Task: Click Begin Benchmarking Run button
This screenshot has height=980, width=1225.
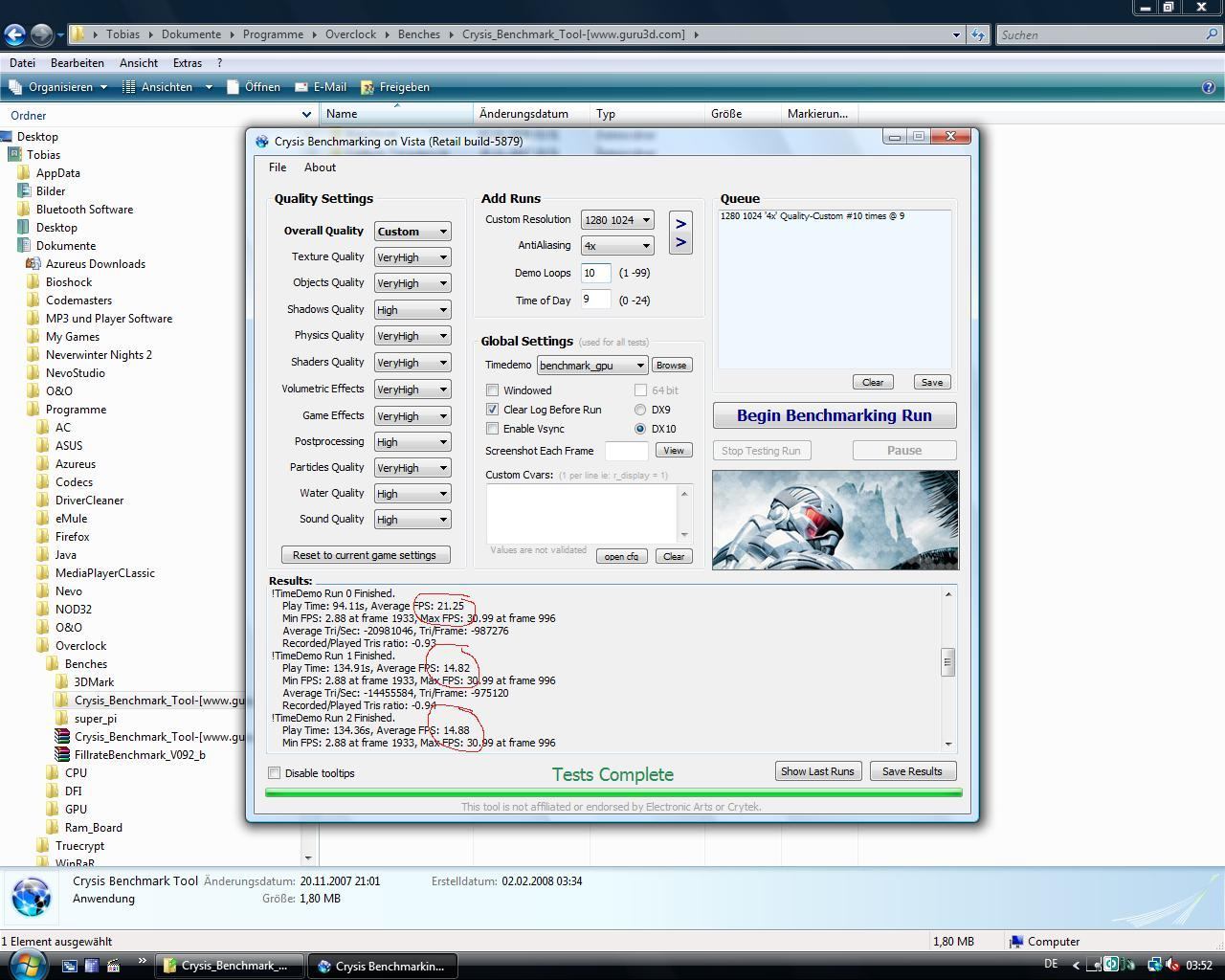Action: [x=835, y=415]
